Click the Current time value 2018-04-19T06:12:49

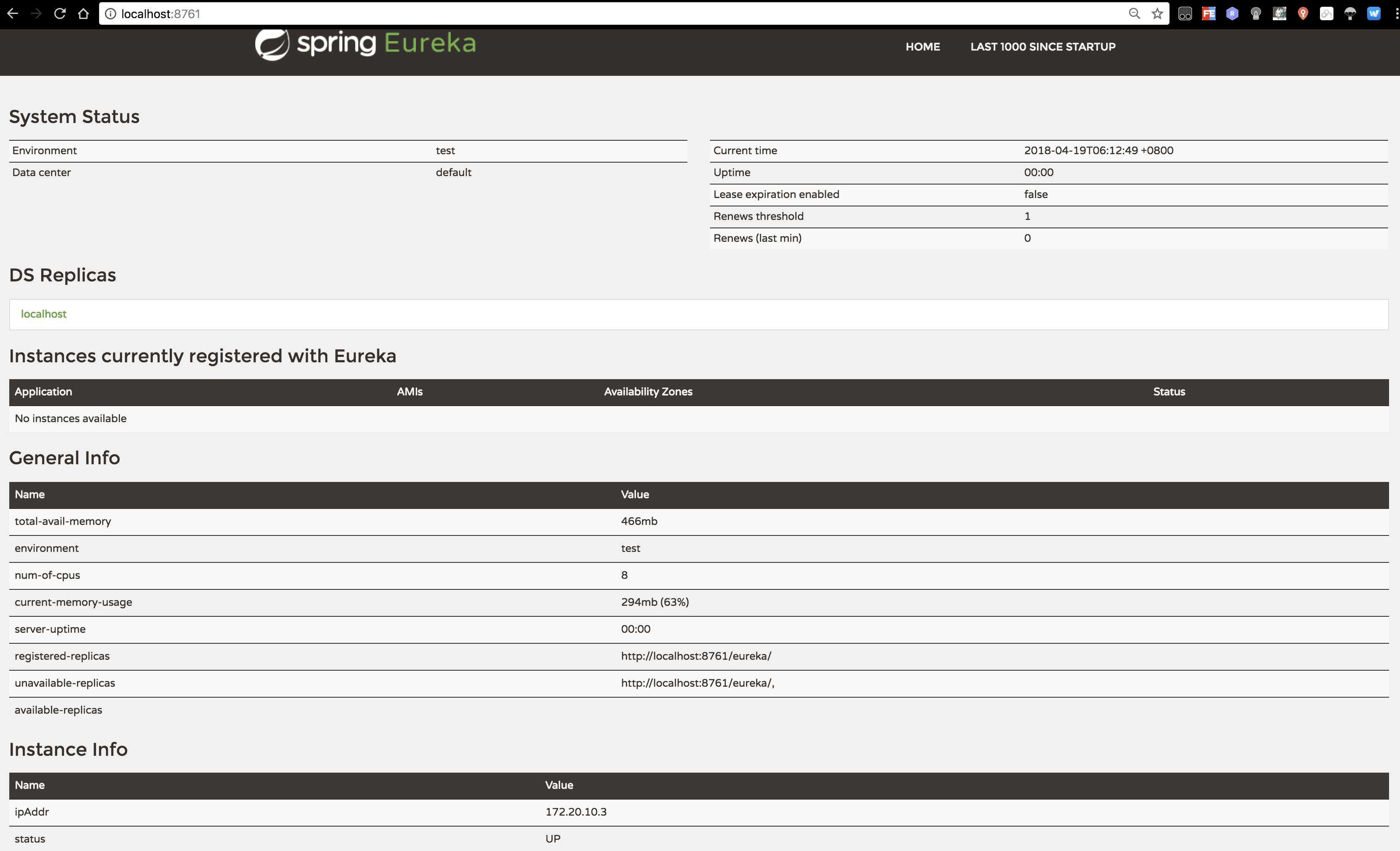pos(1098,151)
